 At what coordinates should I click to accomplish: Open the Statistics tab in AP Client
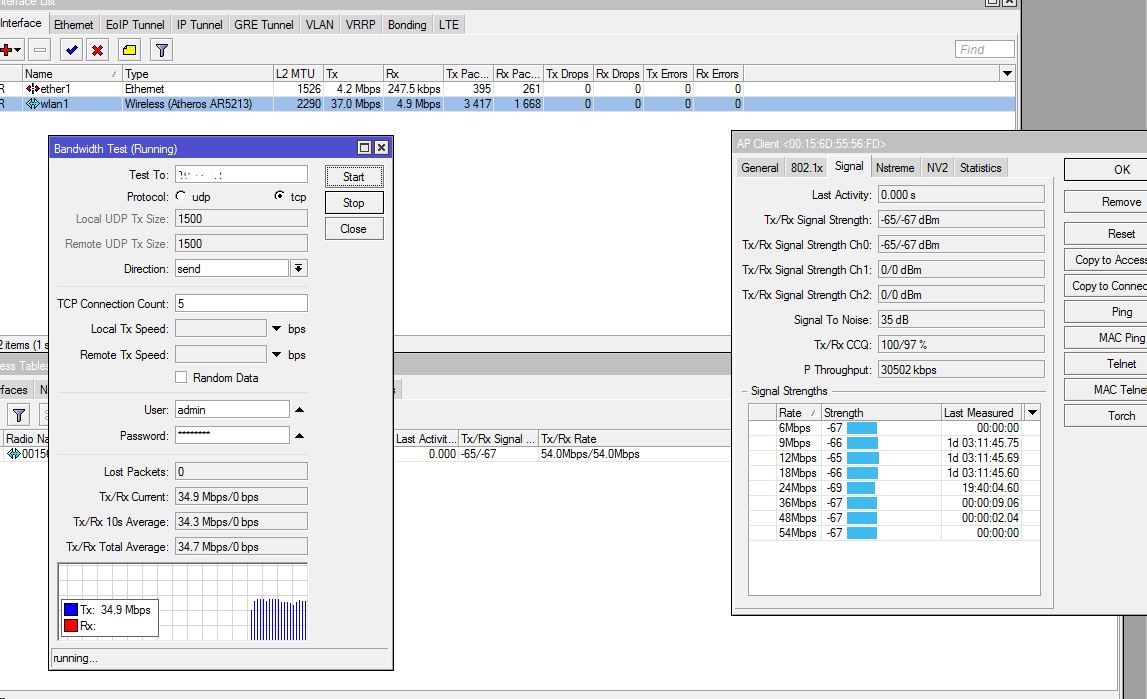(980, 167)
